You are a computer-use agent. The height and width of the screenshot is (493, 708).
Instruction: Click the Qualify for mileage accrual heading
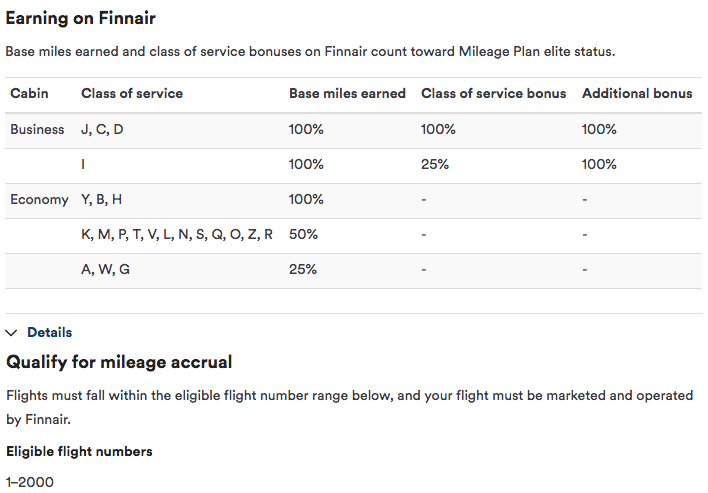click(x=119, y=361)
